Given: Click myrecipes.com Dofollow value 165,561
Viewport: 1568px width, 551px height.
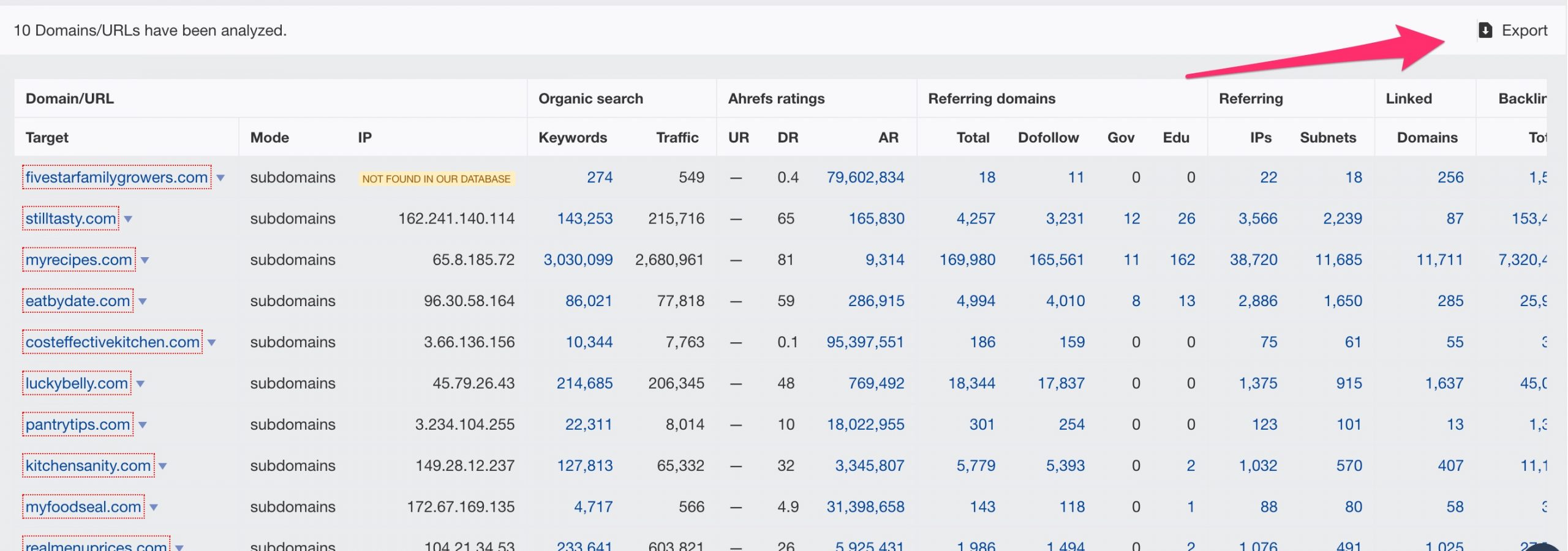Looking at the screenshot, I should [1056, 260].
